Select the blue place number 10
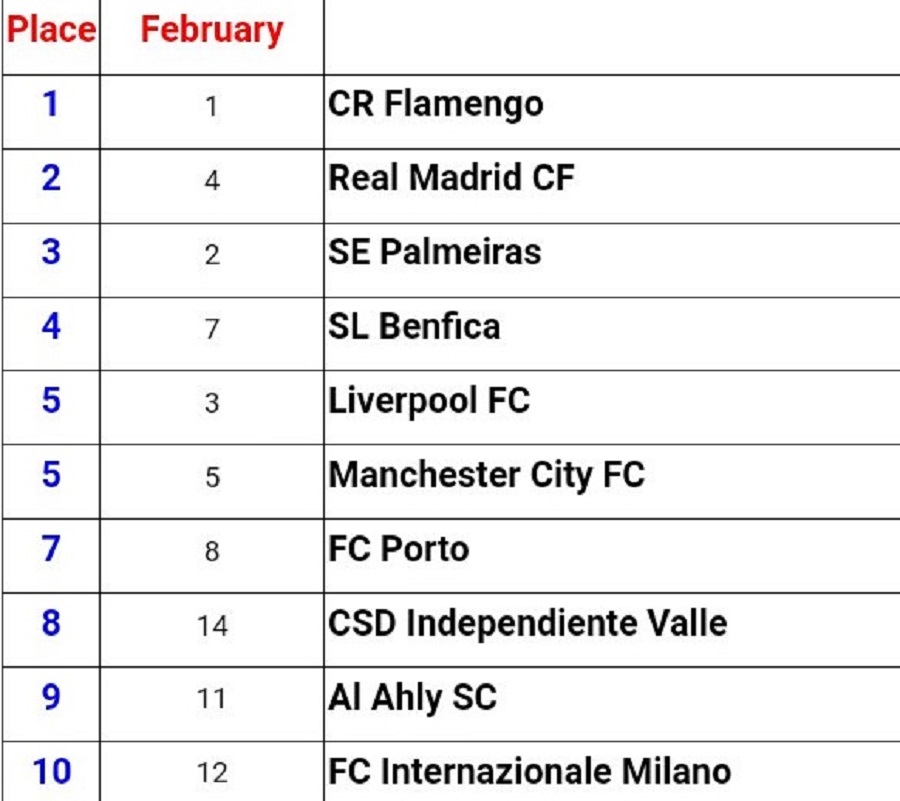Screen dimensions: 900x801 tap(51, 772)
